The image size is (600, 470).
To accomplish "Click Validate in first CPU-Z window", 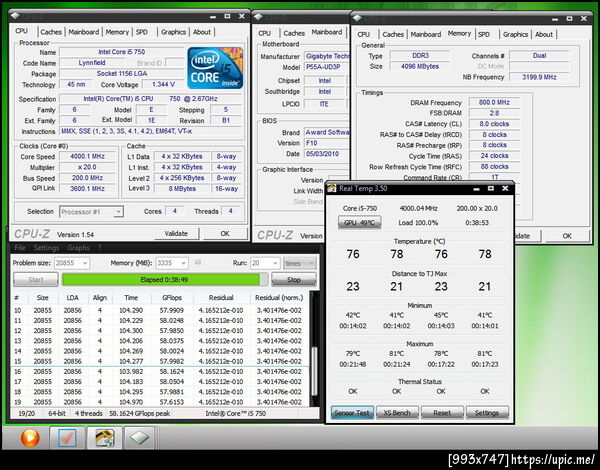I will click(x=176, y=233).
